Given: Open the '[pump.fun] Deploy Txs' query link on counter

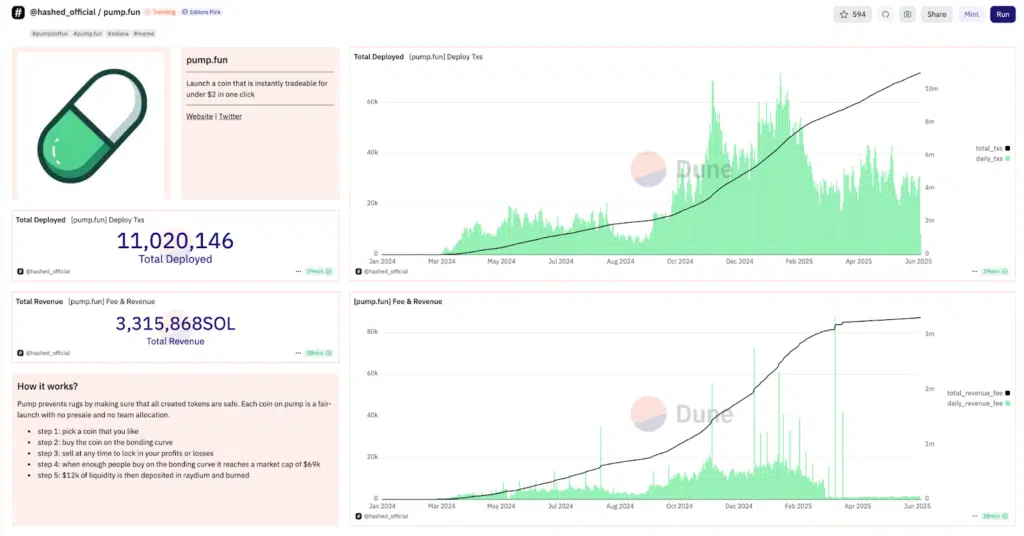Looking at the screenshot, I should (x=108, y=220).
